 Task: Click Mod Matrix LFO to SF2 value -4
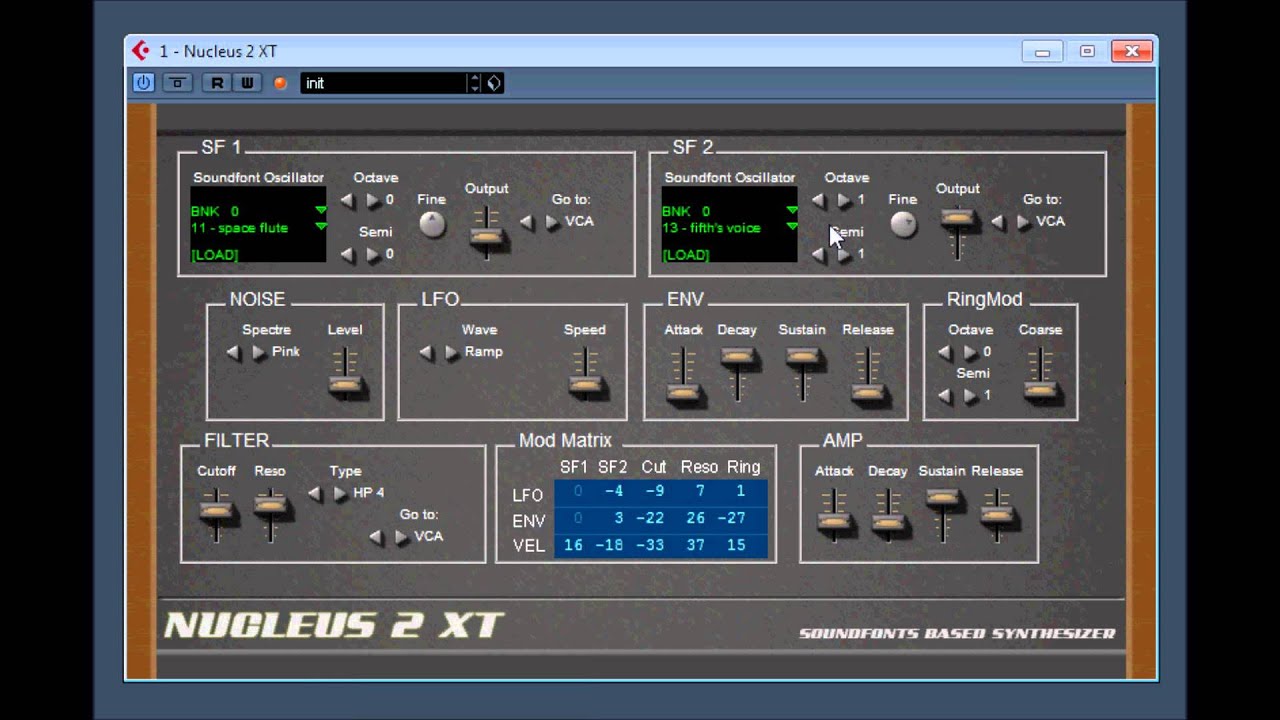click(612, 492)
